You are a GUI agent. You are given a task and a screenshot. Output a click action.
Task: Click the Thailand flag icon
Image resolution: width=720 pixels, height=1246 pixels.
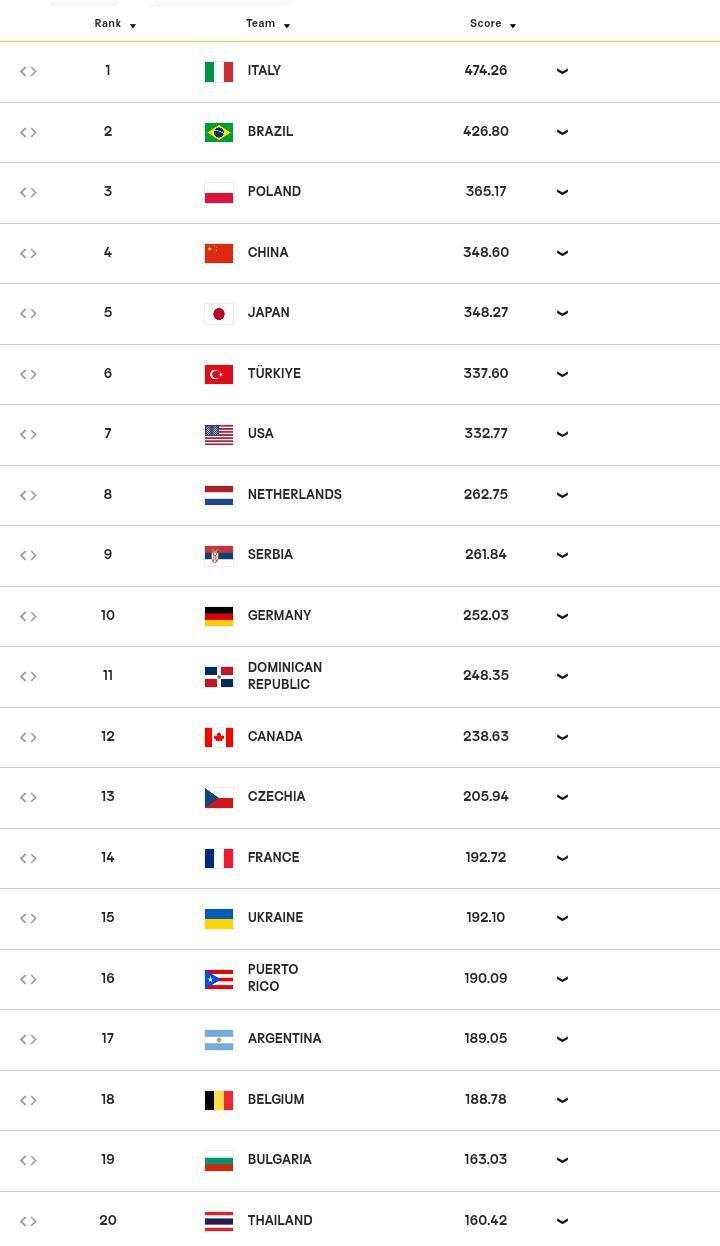point(219,1221)
